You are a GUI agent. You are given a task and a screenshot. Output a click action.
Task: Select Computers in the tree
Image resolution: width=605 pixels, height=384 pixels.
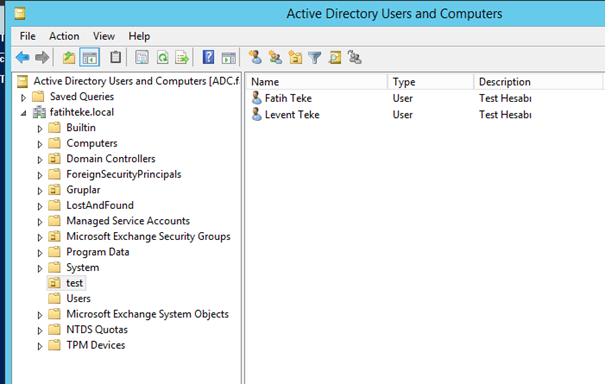[x=92, y=143]
